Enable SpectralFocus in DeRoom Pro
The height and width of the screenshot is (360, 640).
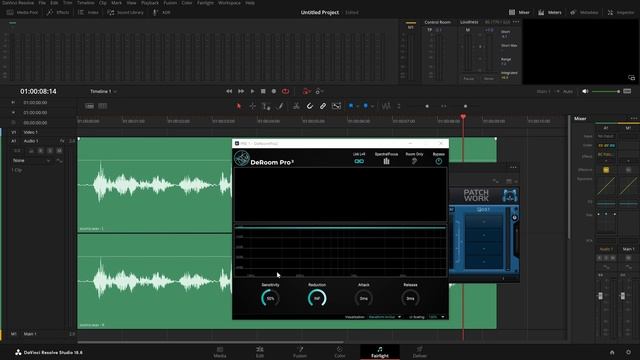[386, 161]
